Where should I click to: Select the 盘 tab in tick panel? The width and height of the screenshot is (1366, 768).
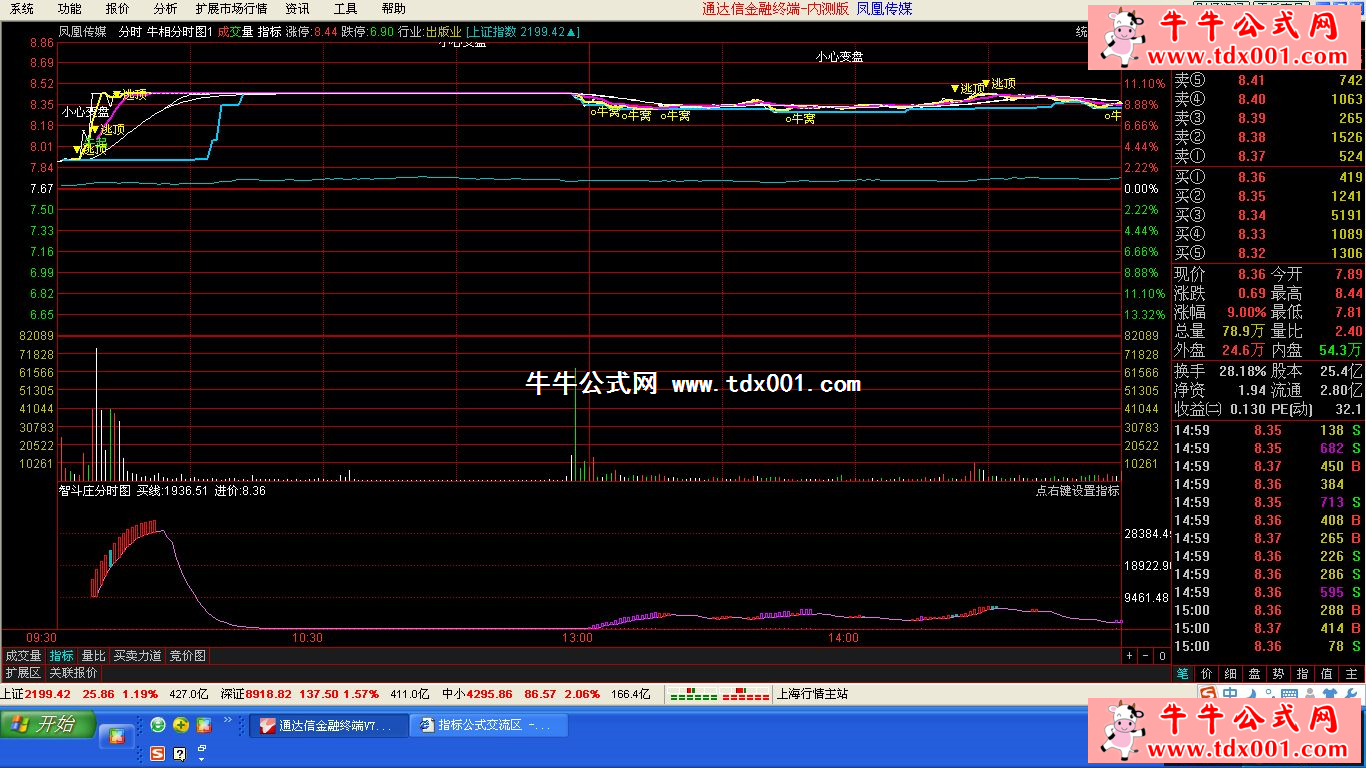tap(1254, 674)
